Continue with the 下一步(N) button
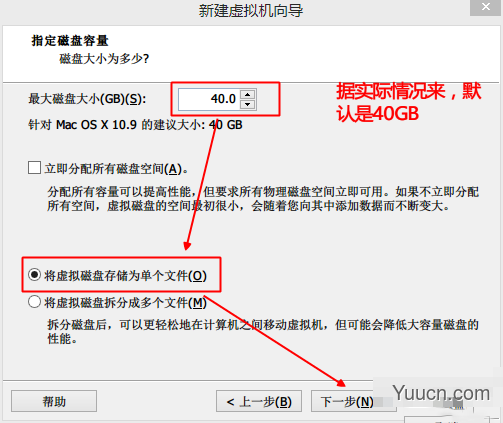This screenshot has width=503, height=423. (347, 401)
